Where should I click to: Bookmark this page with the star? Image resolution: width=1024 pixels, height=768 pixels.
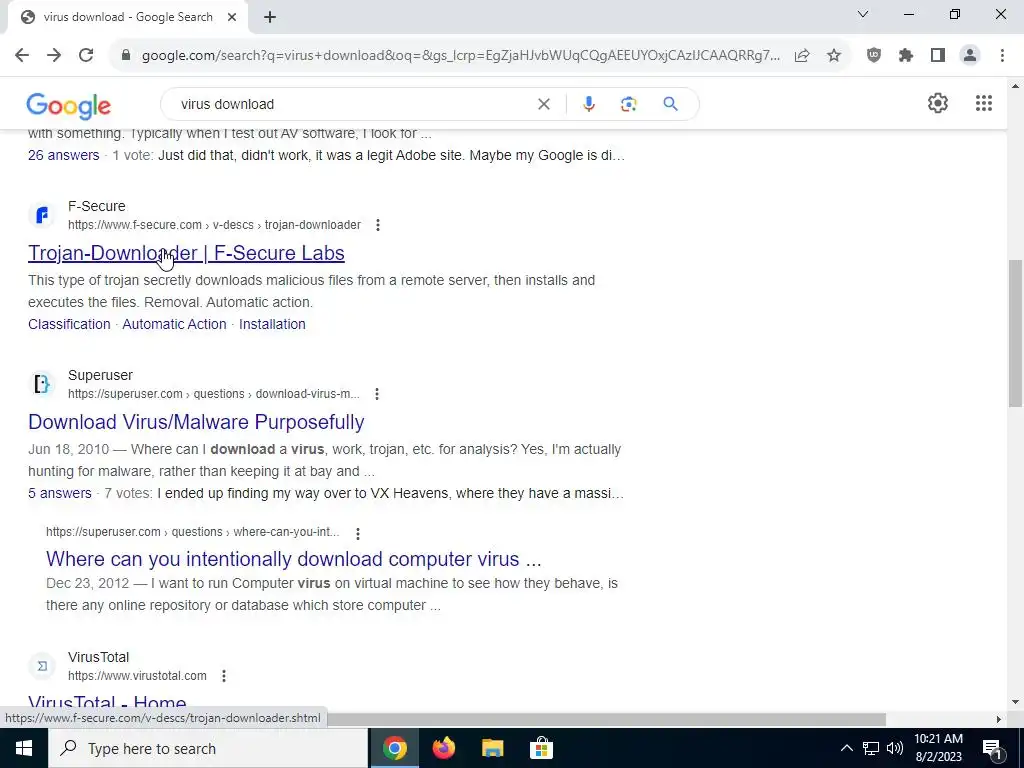tap(834, 56)
